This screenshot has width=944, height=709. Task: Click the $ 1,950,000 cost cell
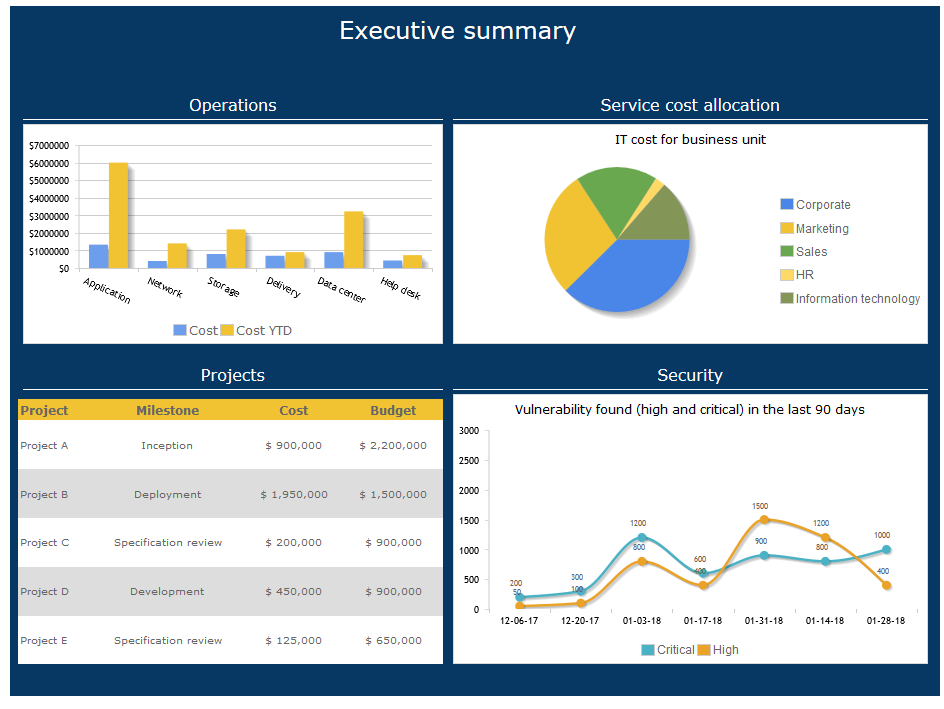point(294,495)
